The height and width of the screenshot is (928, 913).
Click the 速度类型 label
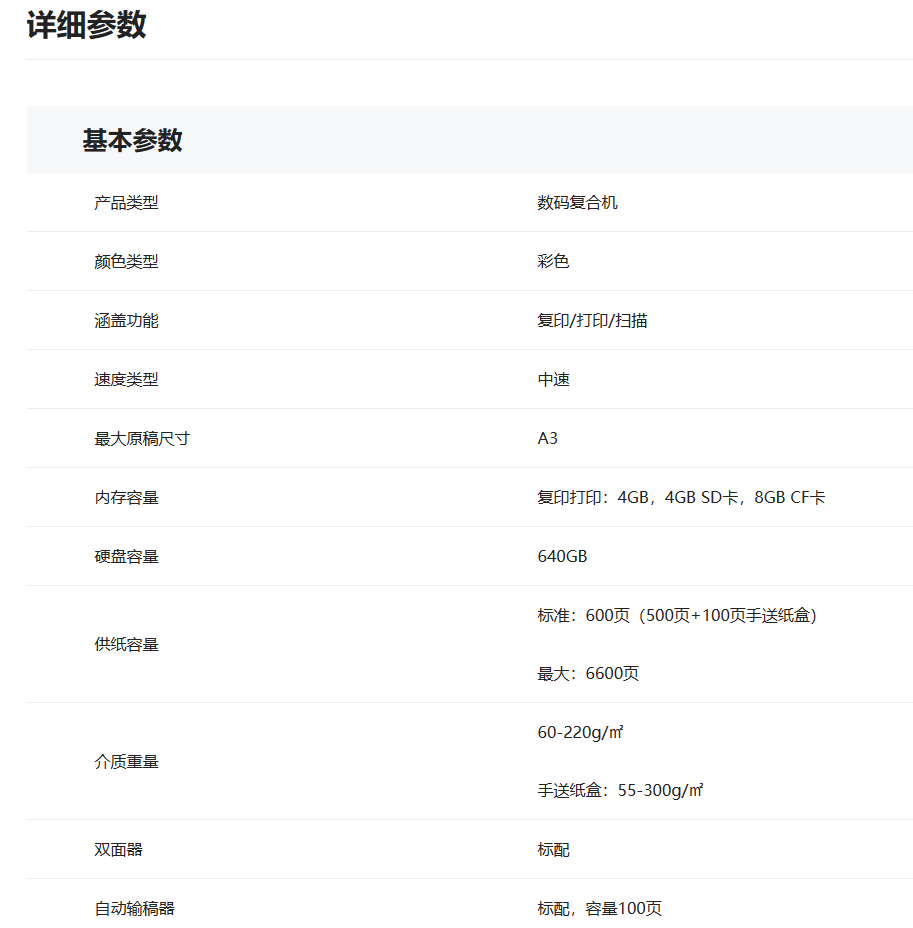tap(126, 380)
